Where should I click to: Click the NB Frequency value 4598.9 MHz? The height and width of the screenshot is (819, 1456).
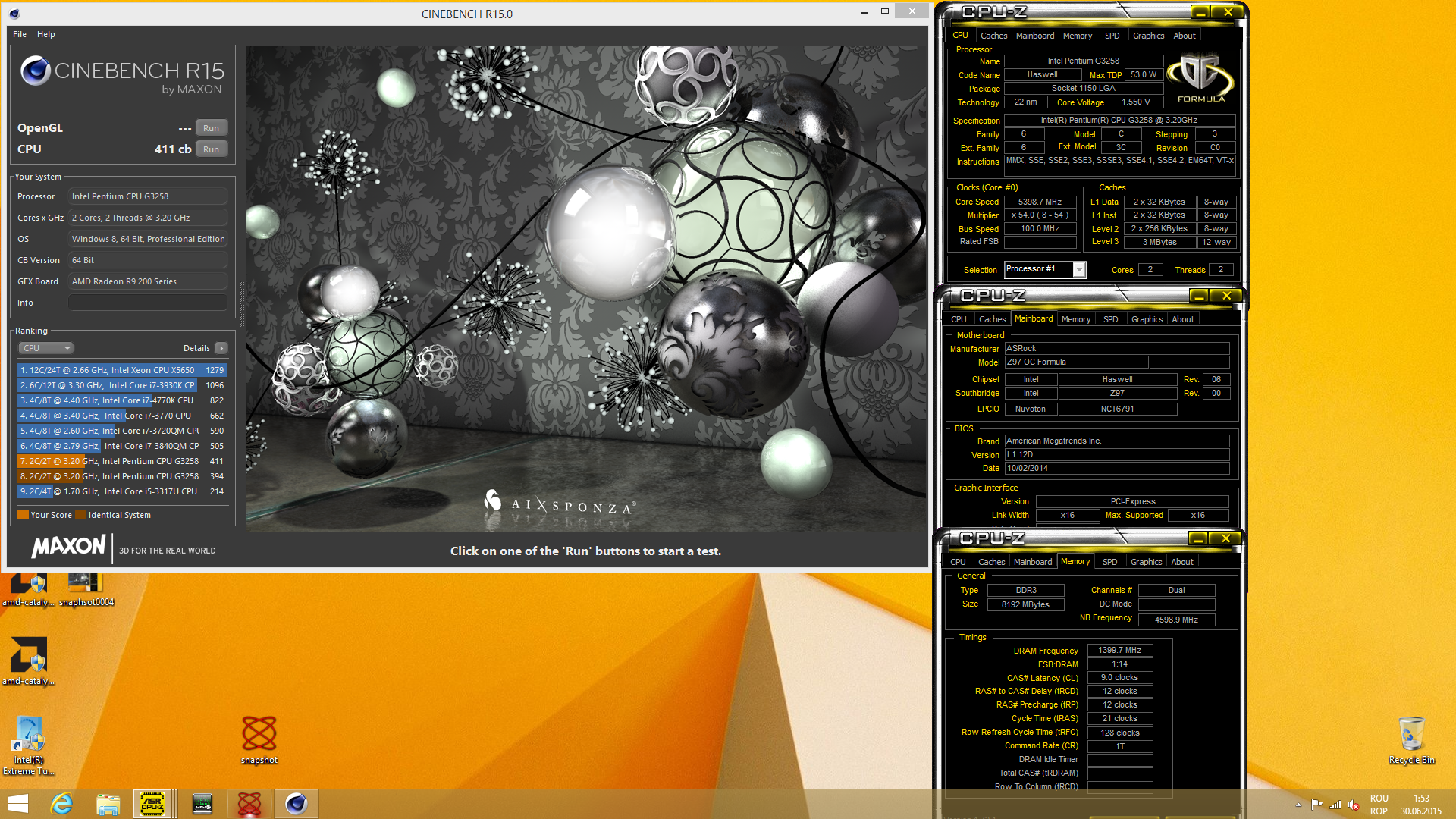click(x=1176, y=620)
